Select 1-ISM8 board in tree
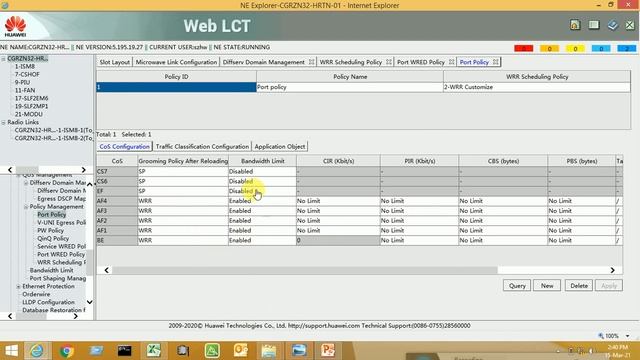The width and height of the screenshot is (640, 360). pyautogui.click(x=25, y=67)
